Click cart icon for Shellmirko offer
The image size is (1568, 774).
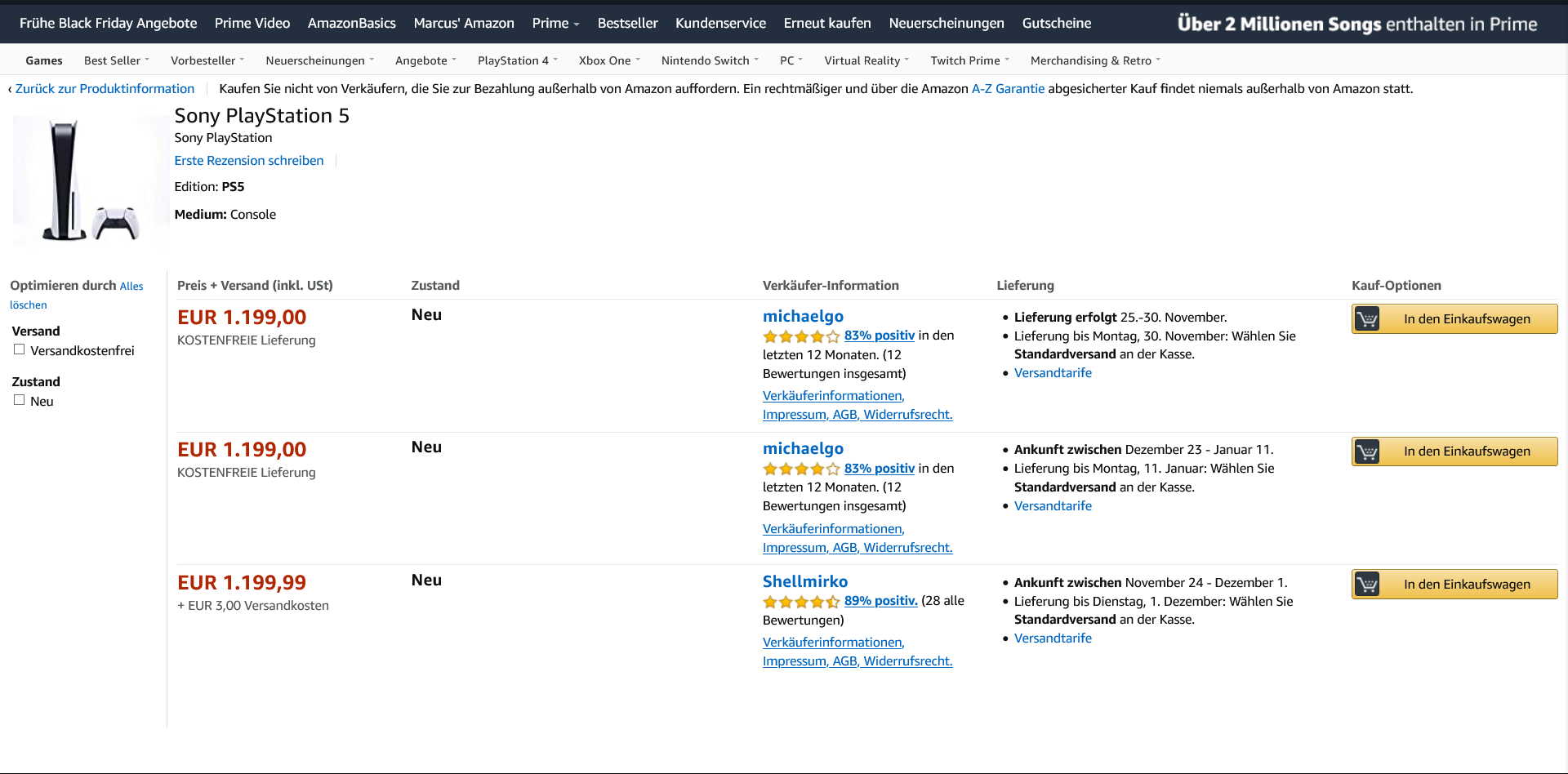tap(1367, 584)
